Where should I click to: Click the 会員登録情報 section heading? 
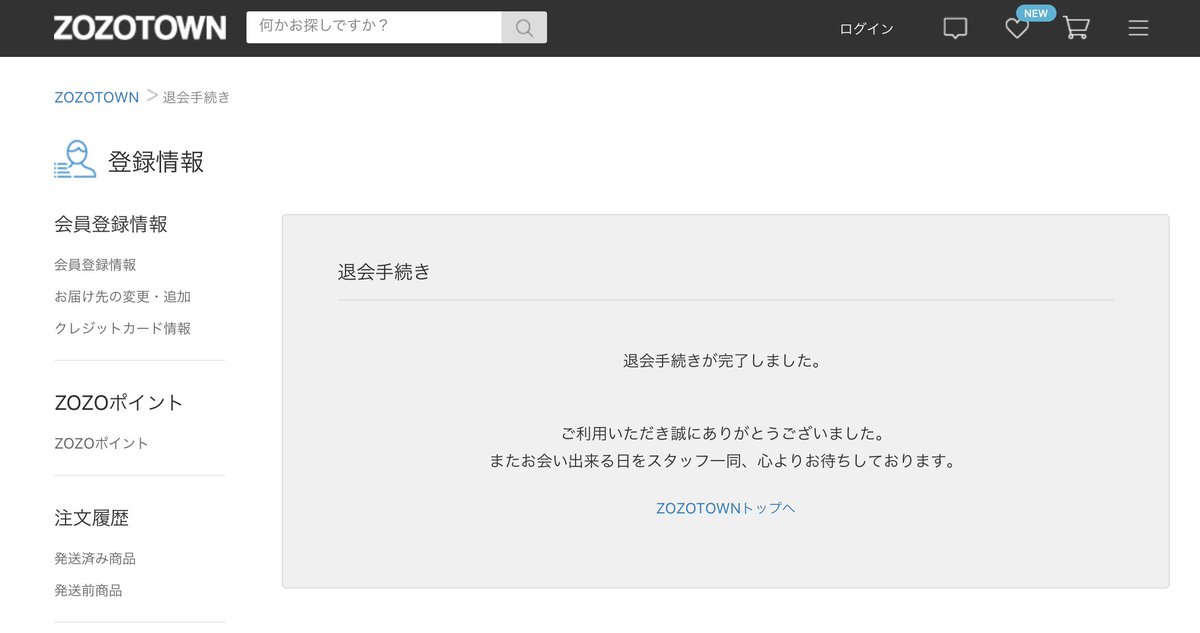coord(111,224)
